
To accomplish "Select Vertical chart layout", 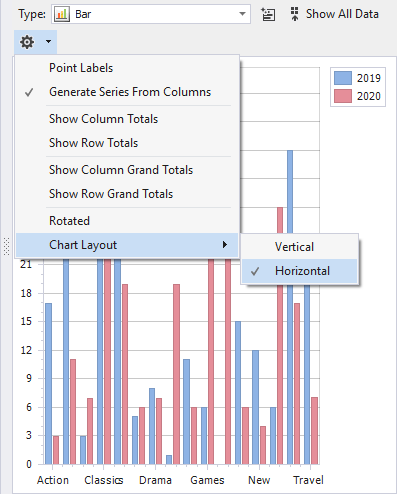I will [300, 247].
